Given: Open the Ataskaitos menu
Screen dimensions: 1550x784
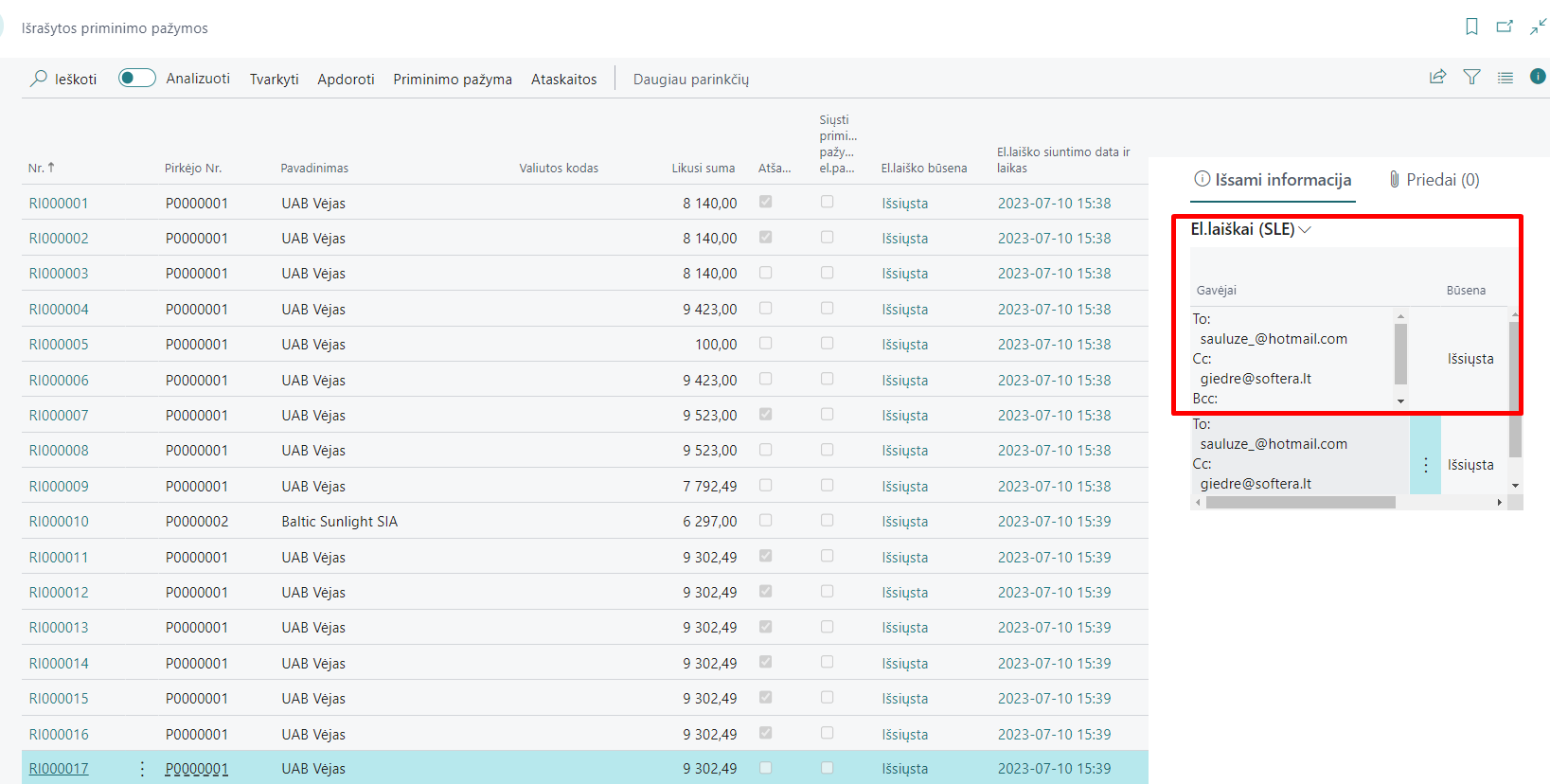Looking at the screenshot, I should [x=563, y=79].
